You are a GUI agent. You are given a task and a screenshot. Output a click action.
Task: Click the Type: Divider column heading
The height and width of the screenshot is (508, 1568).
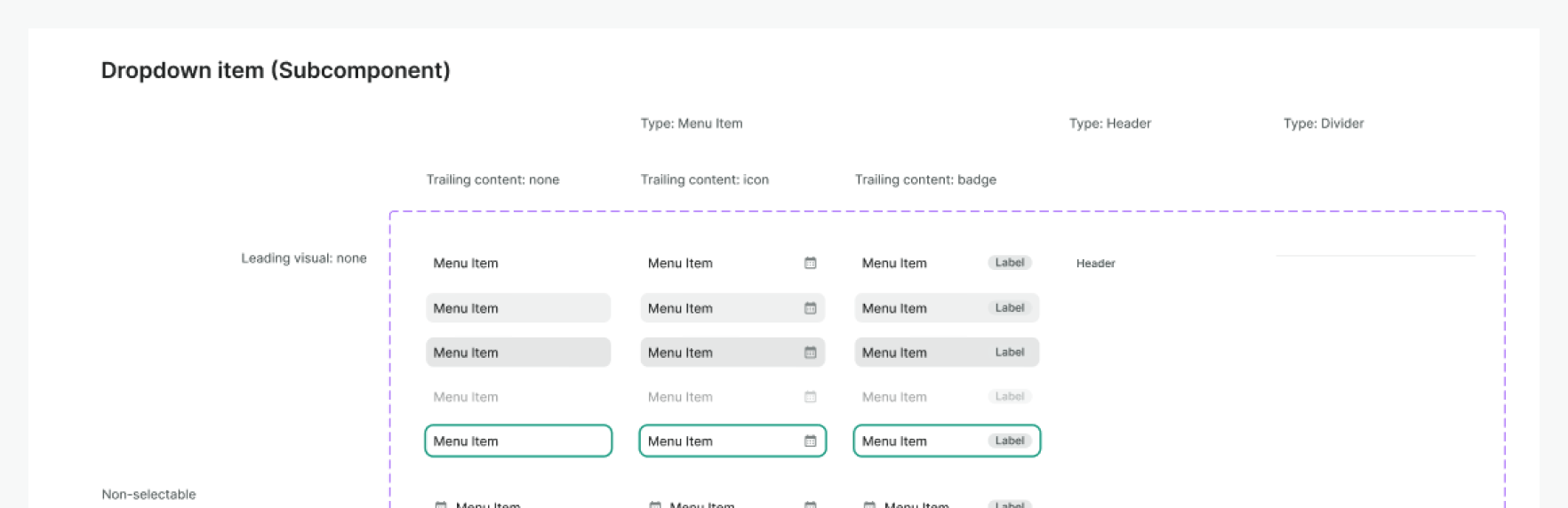coord(1323,123)
